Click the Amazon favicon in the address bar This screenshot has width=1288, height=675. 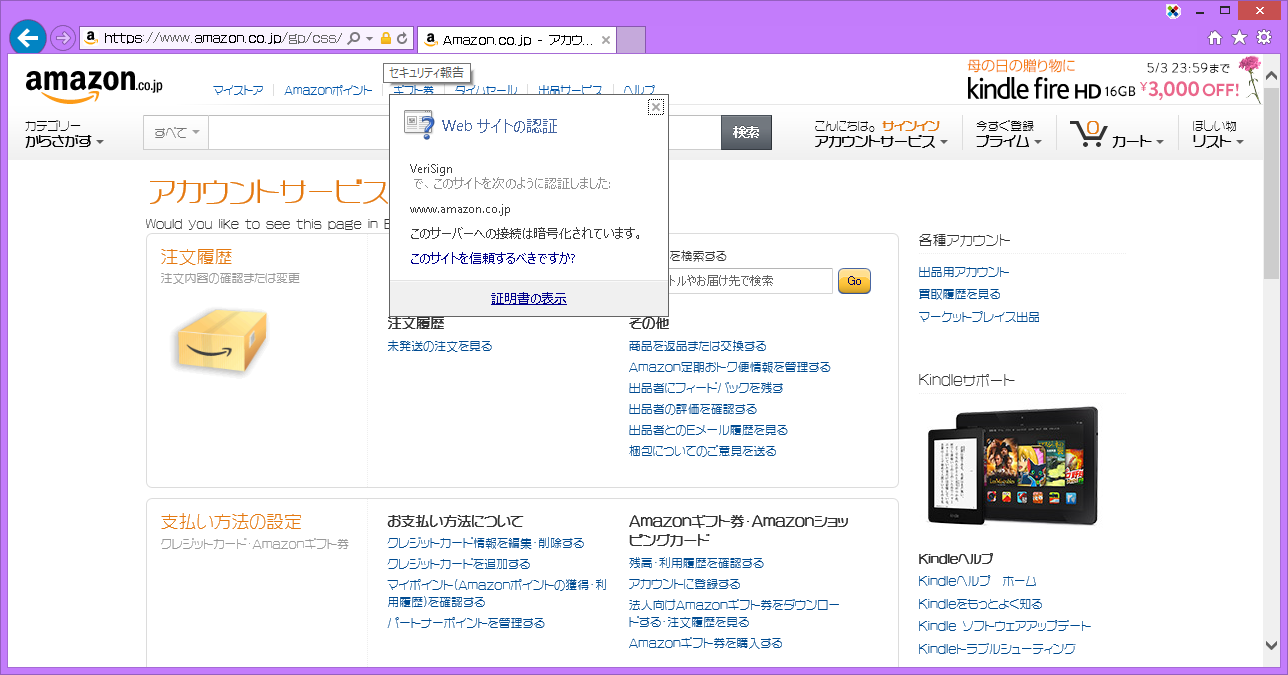[91, 39]
